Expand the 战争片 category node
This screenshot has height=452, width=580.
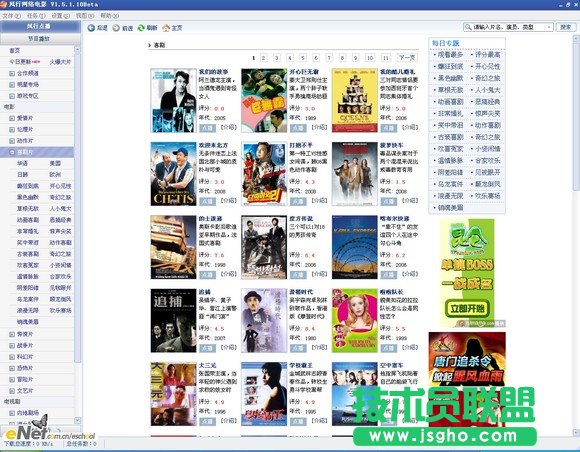(12, 345)
